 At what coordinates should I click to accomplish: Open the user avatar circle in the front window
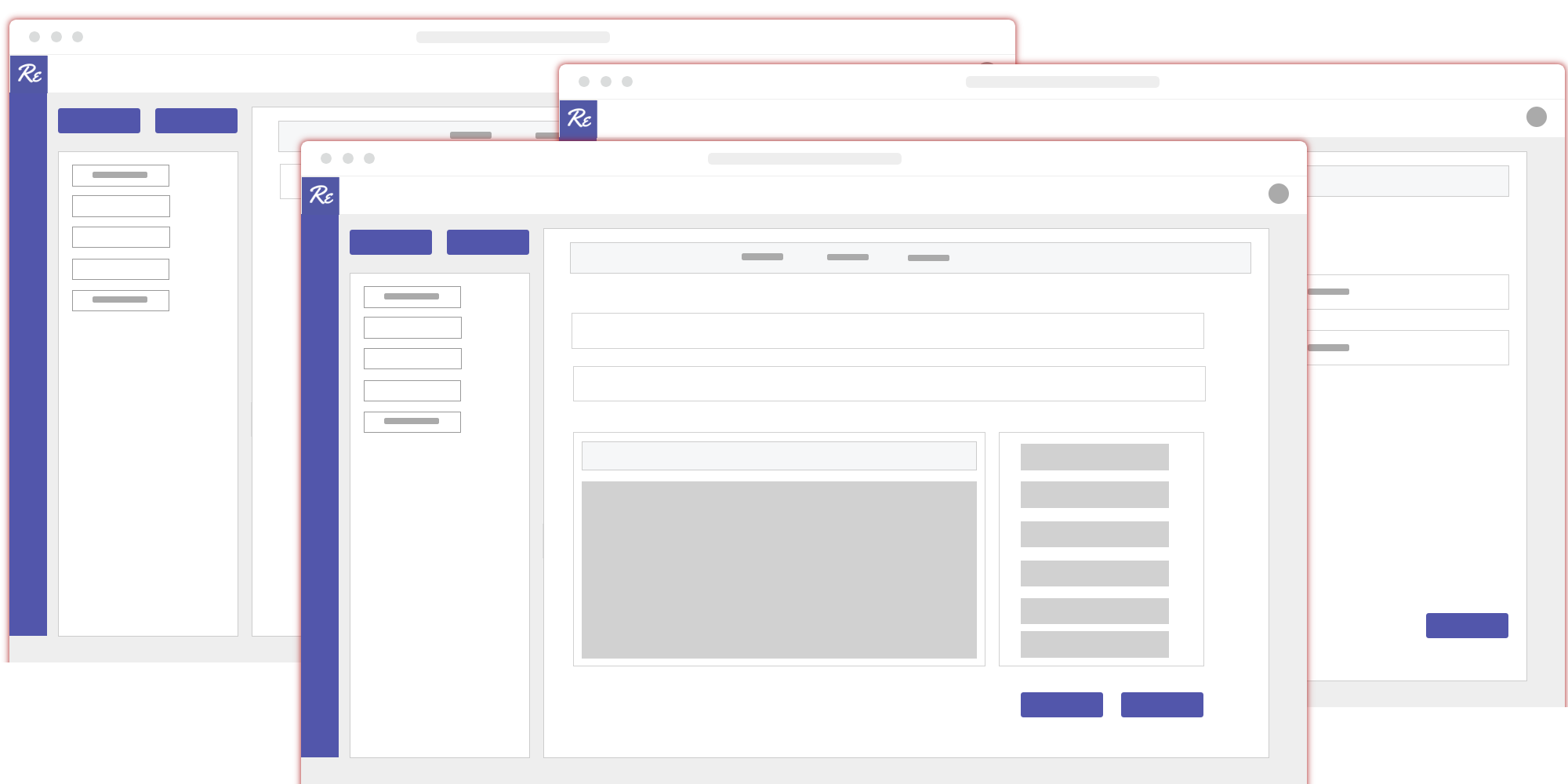1279,194
